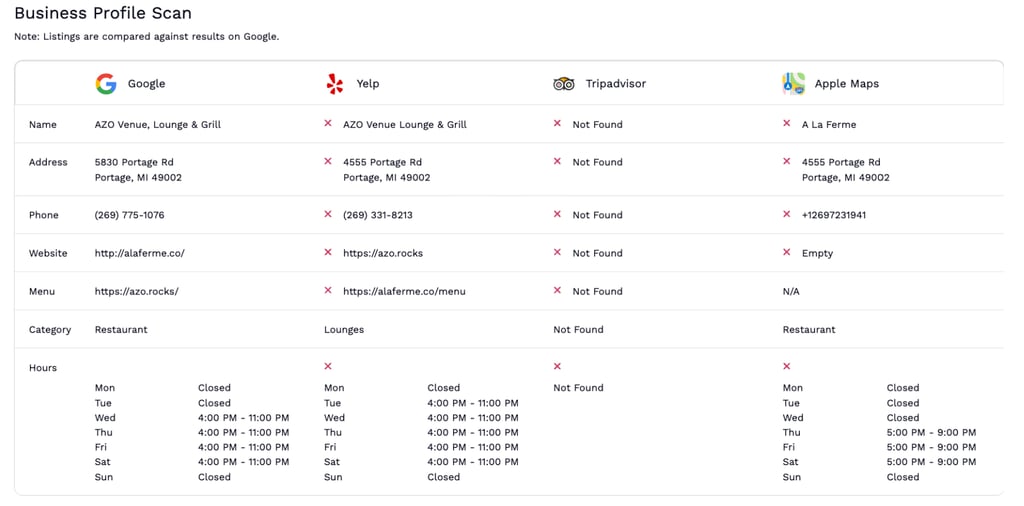Click red X beside A La Ferme

click(786, 123)
